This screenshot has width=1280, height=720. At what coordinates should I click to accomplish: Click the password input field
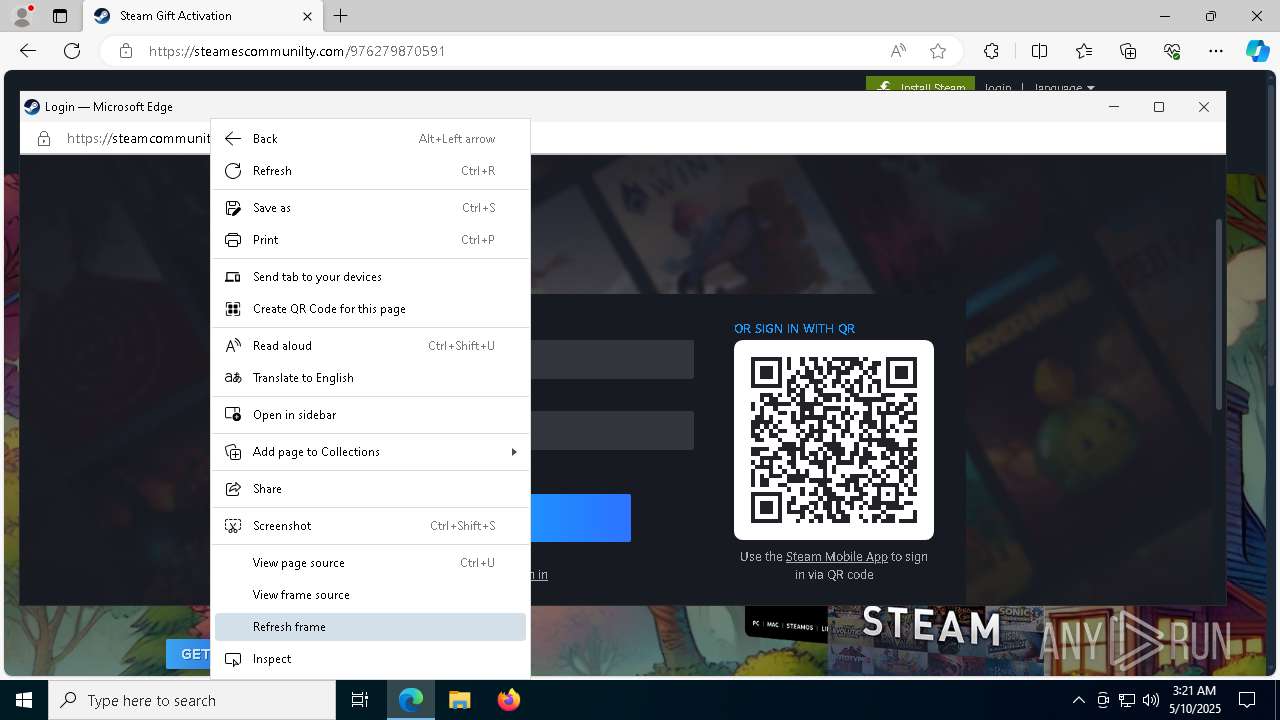(x=612, y=430)
